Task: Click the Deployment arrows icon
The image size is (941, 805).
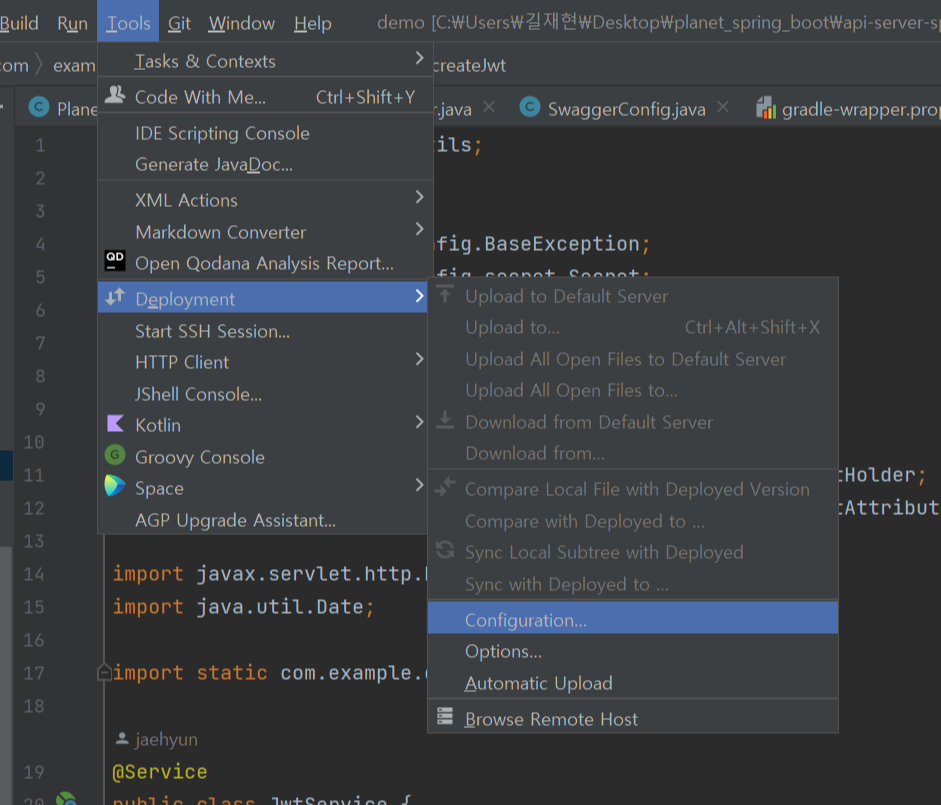Action: [115, 297]
